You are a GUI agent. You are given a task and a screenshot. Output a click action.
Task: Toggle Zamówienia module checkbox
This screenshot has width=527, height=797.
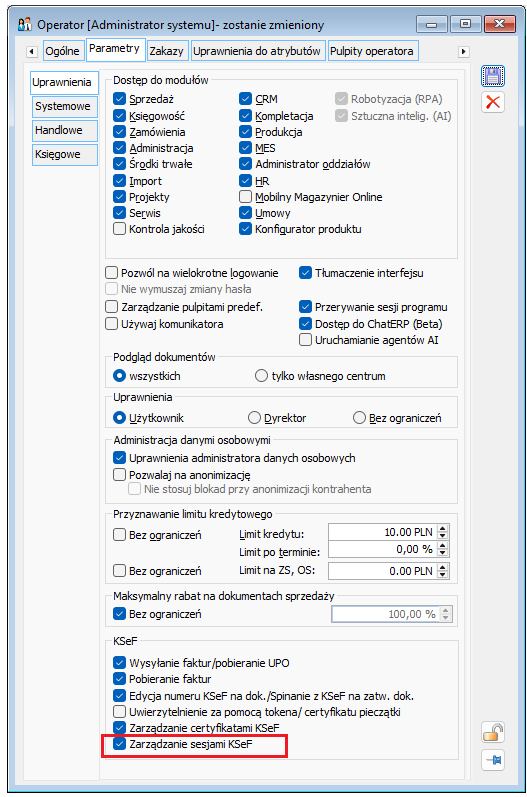click(119, 132)
